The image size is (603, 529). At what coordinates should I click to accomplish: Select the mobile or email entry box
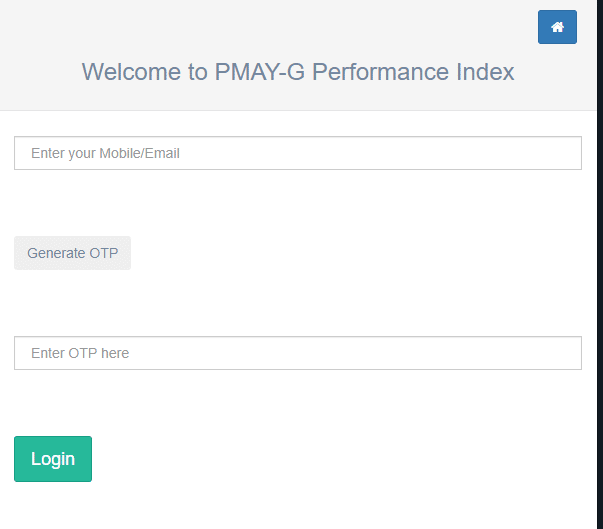tap(298, 153)
